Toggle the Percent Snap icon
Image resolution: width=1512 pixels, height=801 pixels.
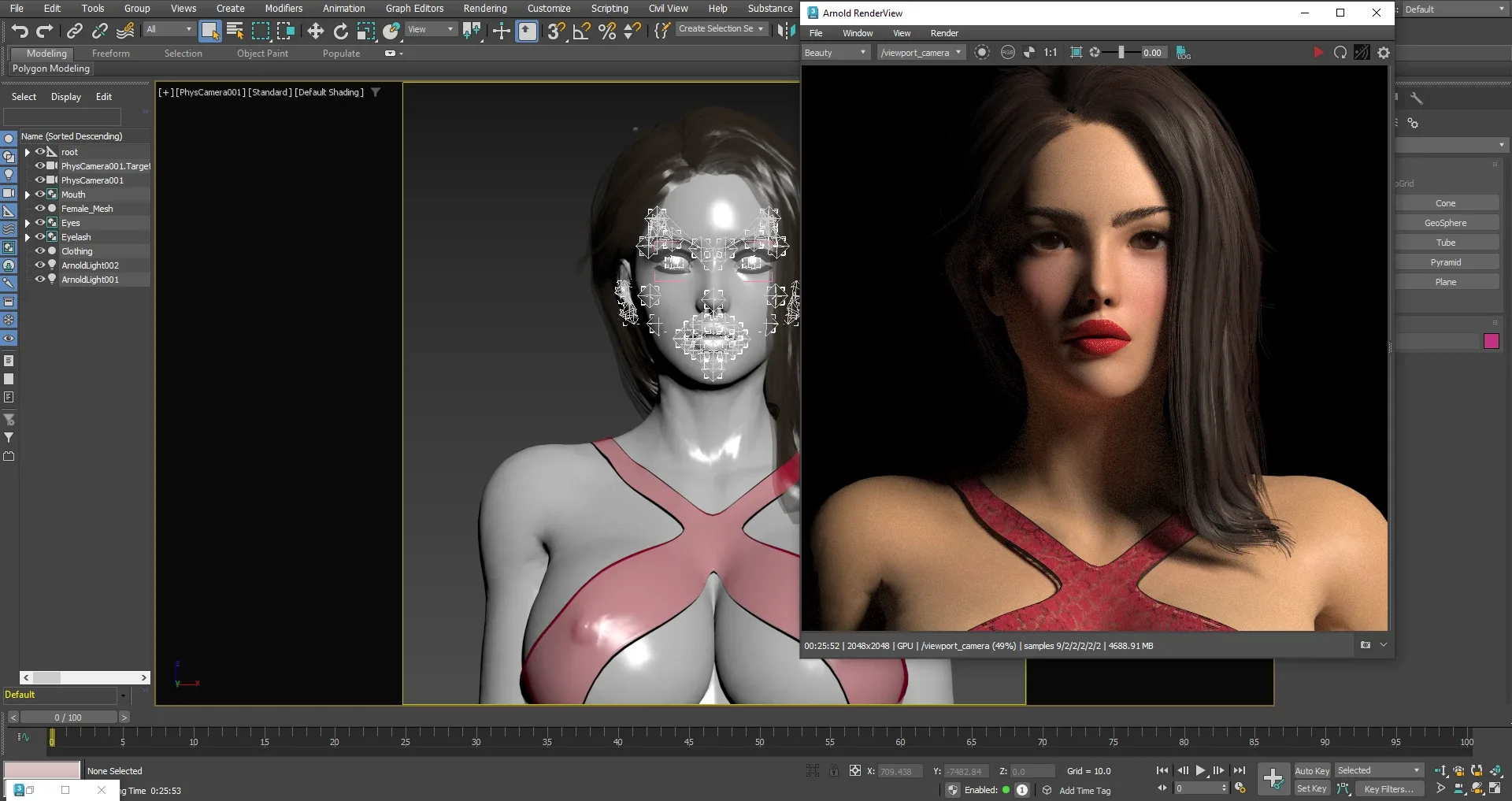pyautogui.click(x=606, y=31)
